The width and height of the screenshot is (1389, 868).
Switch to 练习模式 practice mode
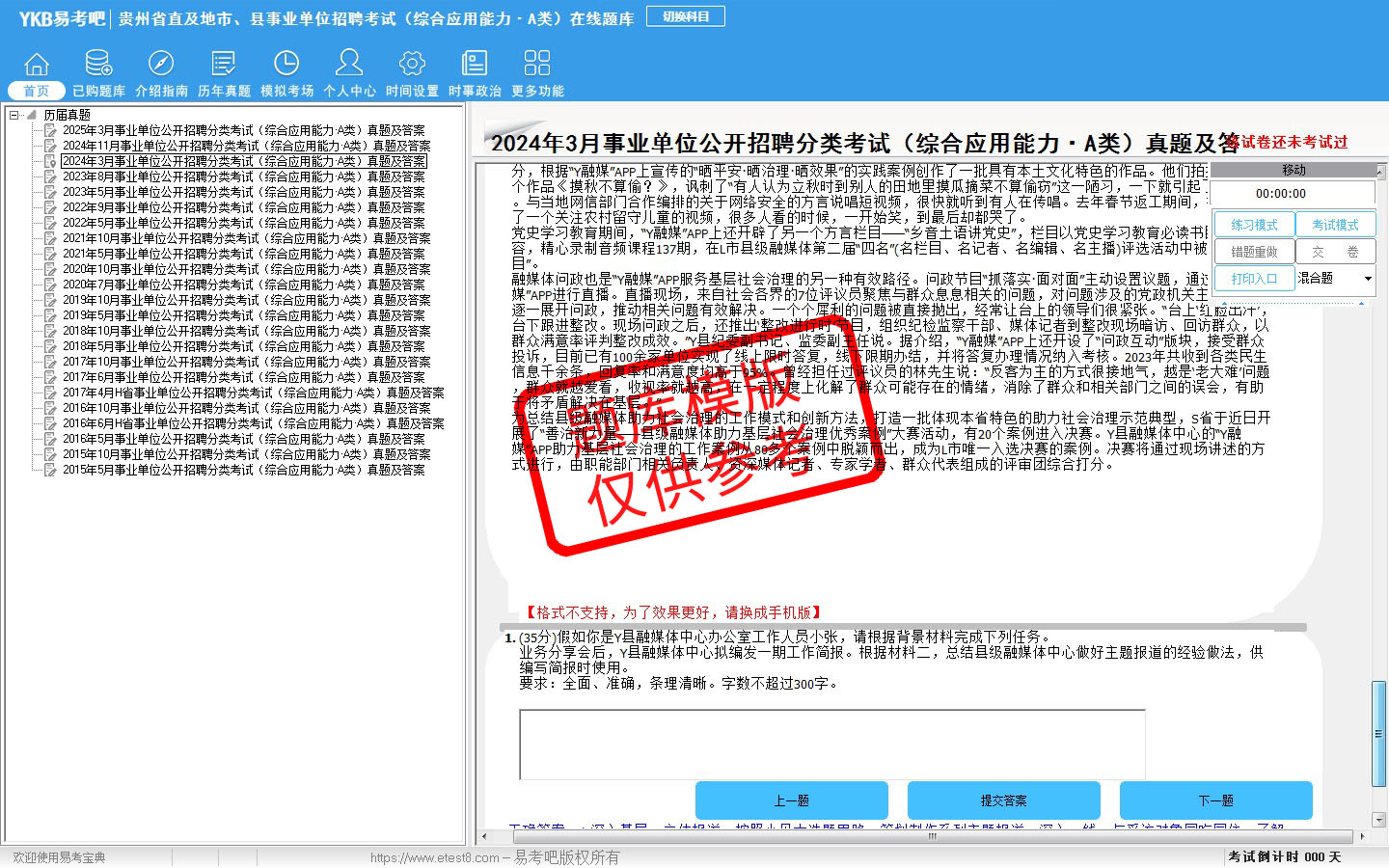1253,225
